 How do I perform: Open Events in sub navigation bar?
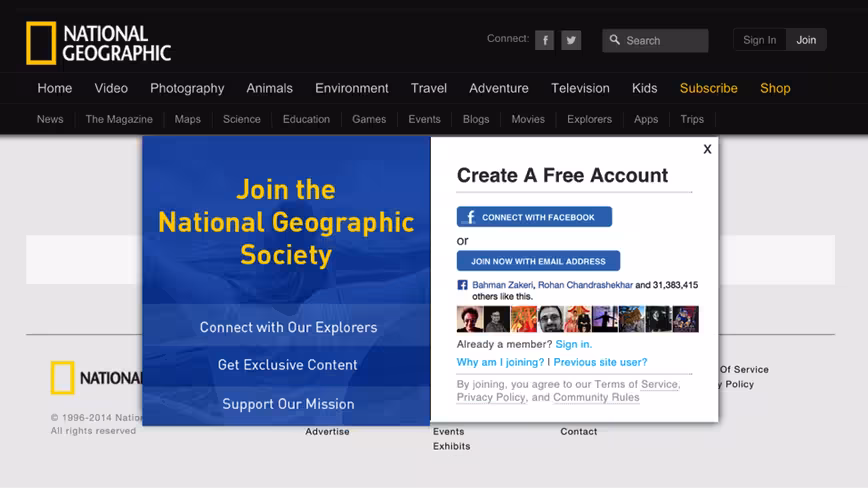424,120
